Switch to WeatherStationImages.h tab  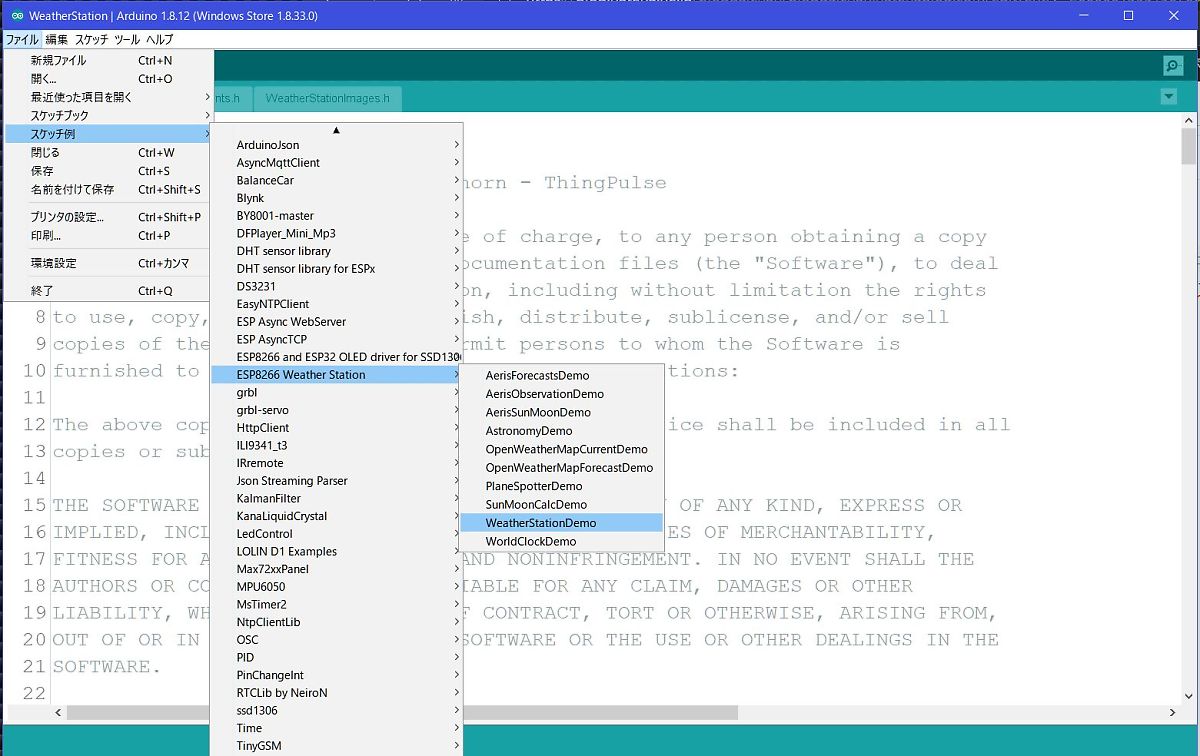coord(327,98)
